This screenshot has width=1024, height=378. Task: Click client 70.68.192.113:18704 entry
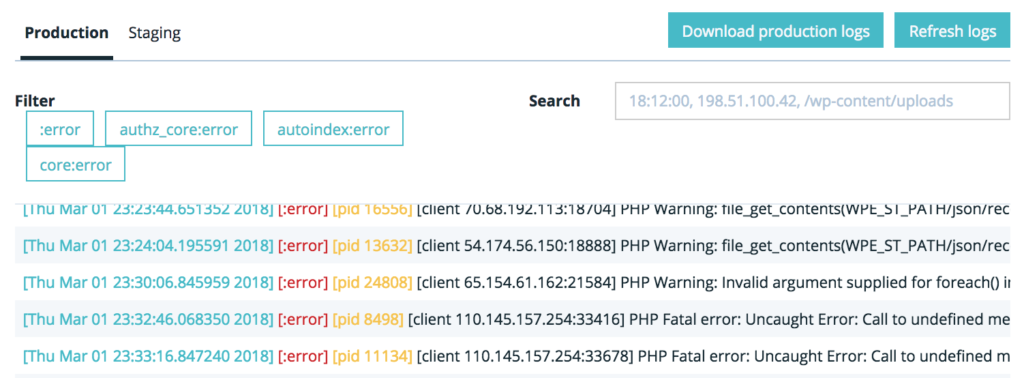[517, 209]
